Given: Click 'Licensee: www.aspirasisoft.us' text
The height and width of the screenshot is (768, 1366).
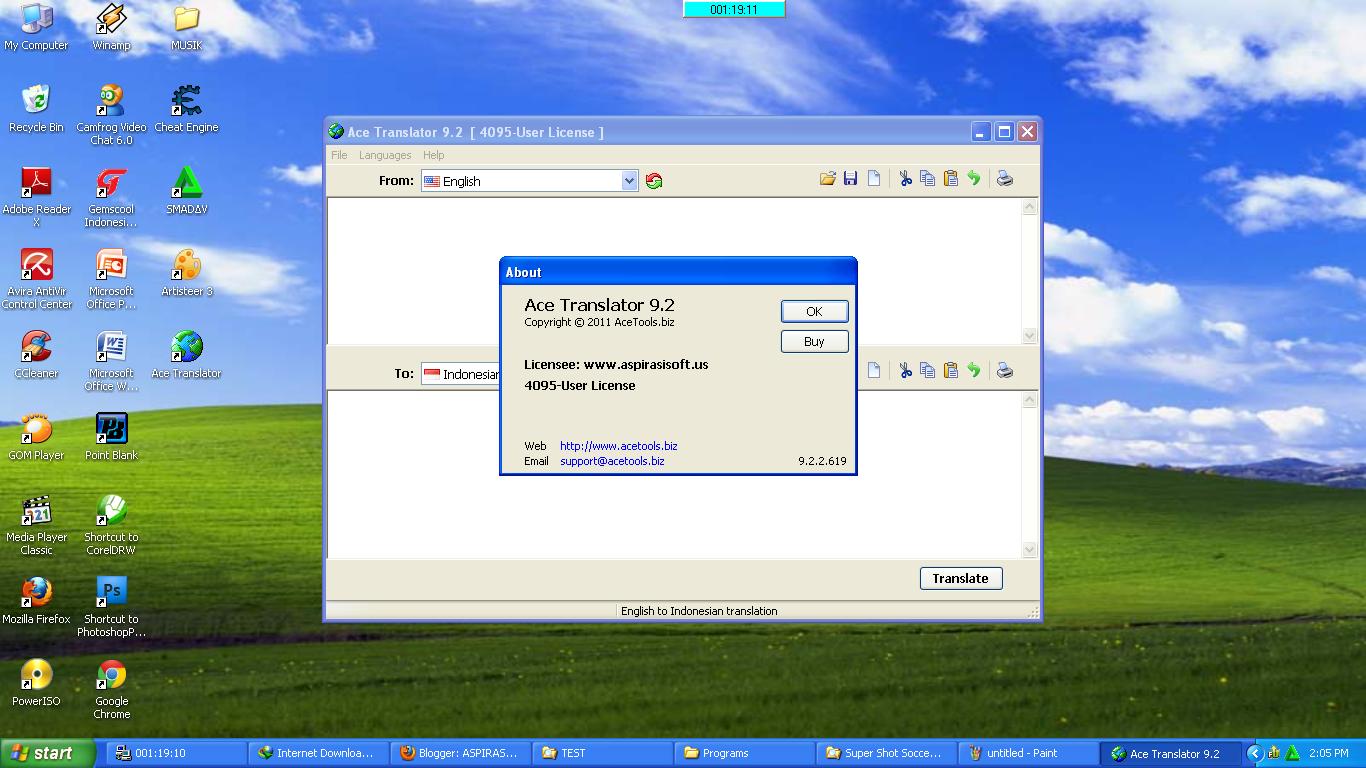Looking at the screenshot, I should coord(616,364).
